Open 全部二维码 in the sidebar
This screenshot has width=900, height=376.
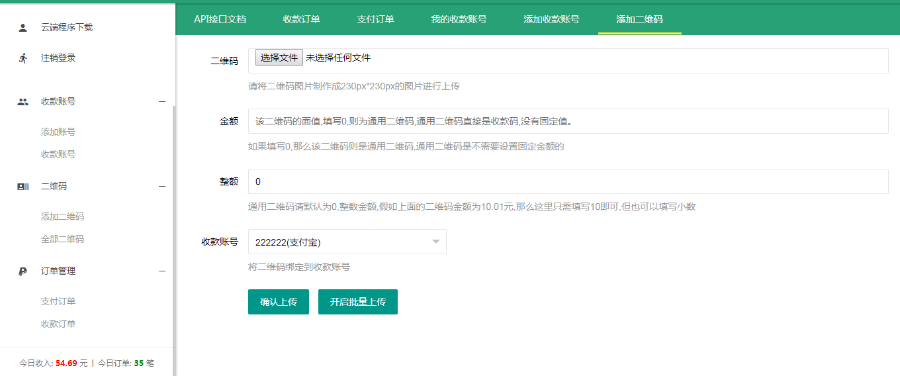pyautogui.click(x=62, y=239)
